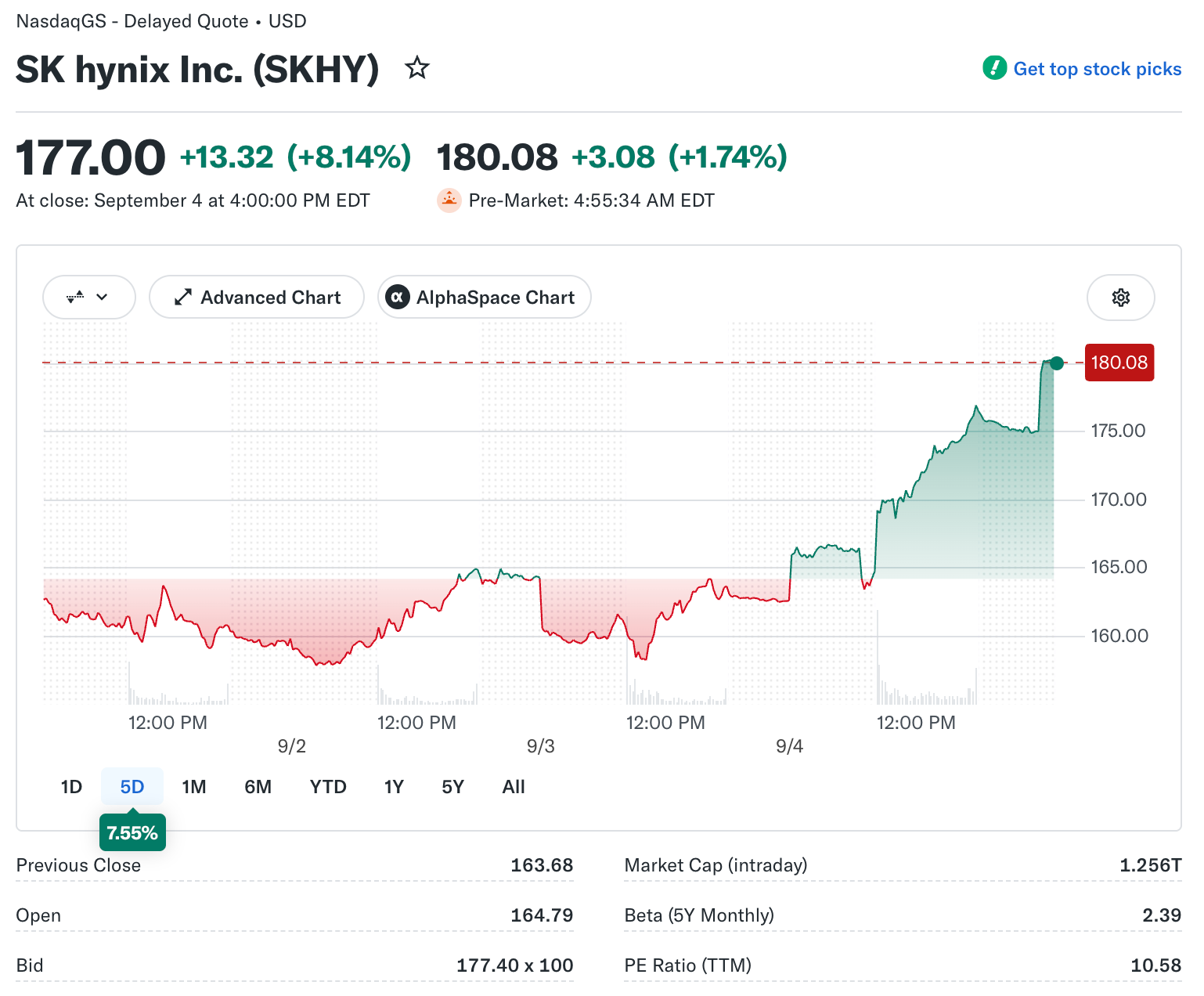The height and width of the screenshot is (996, 1204).
Task: Click the AlphaSpace alpha logo icon
Action: [x=398, y=298]
